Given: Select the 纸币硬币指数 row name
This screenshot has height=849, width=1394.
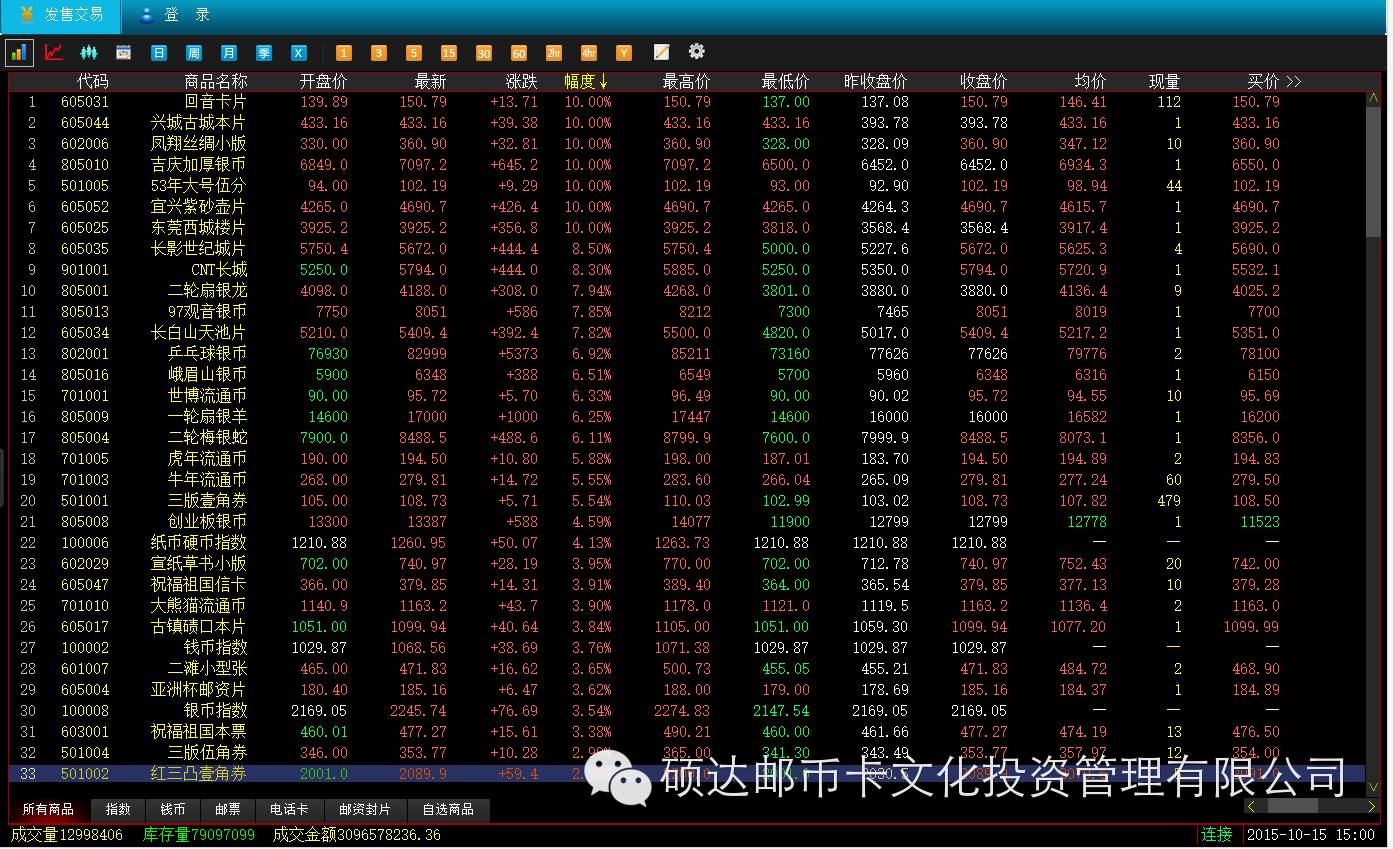Looking at the screenshot, I should point(198,543).
